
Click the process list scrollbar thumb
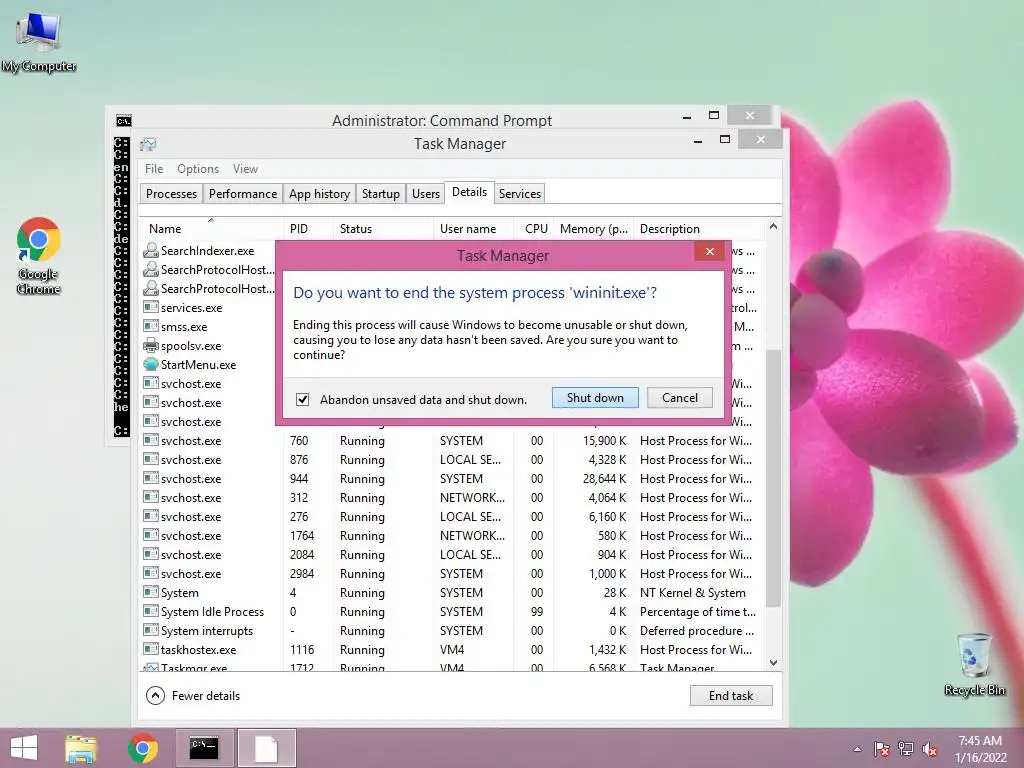click(773, 479)
